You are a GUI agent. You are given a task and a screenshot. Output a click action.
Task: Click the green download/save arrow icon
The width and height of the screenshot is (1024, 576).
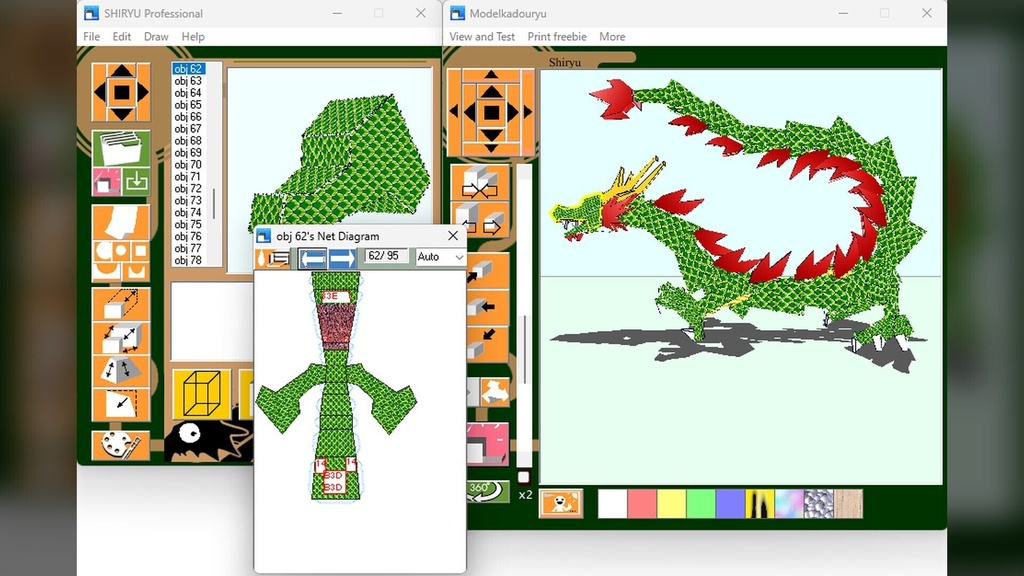click(136, 181)
